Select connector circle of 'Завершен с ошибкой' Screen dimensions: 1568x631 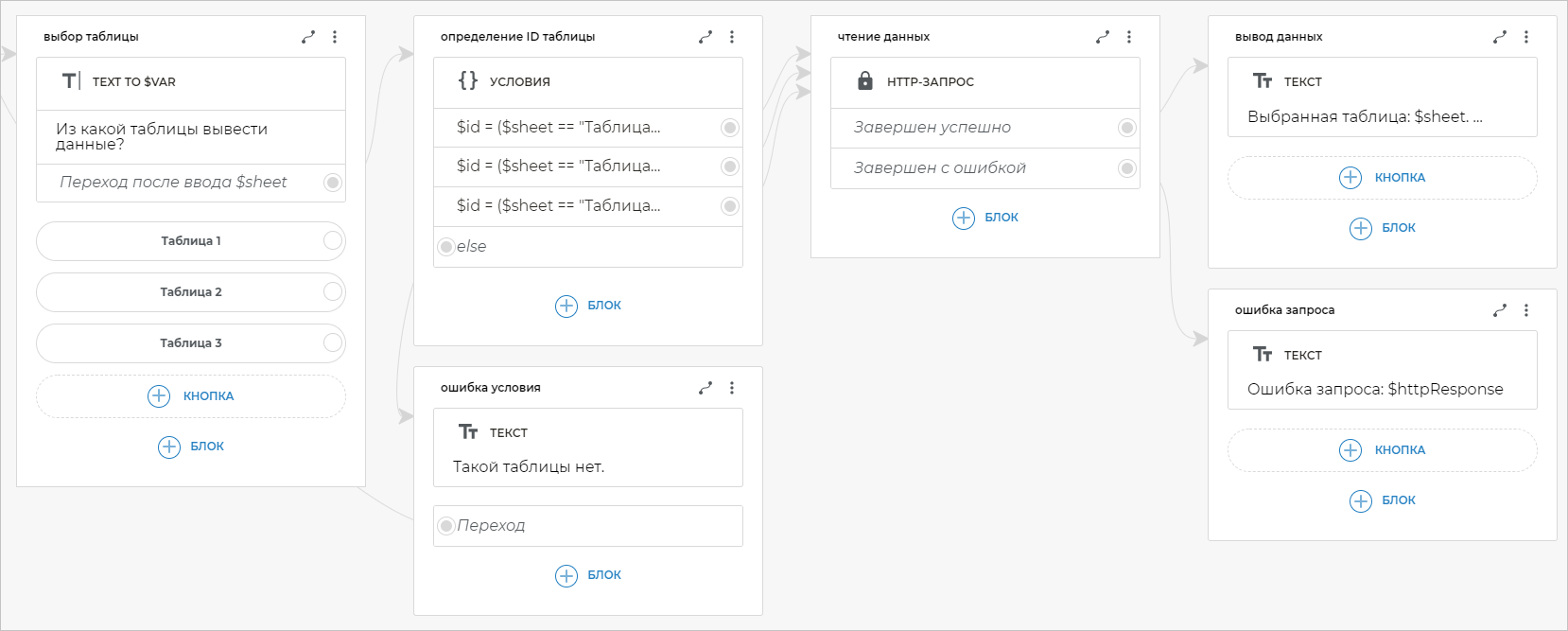click(x=1126, y=168)
